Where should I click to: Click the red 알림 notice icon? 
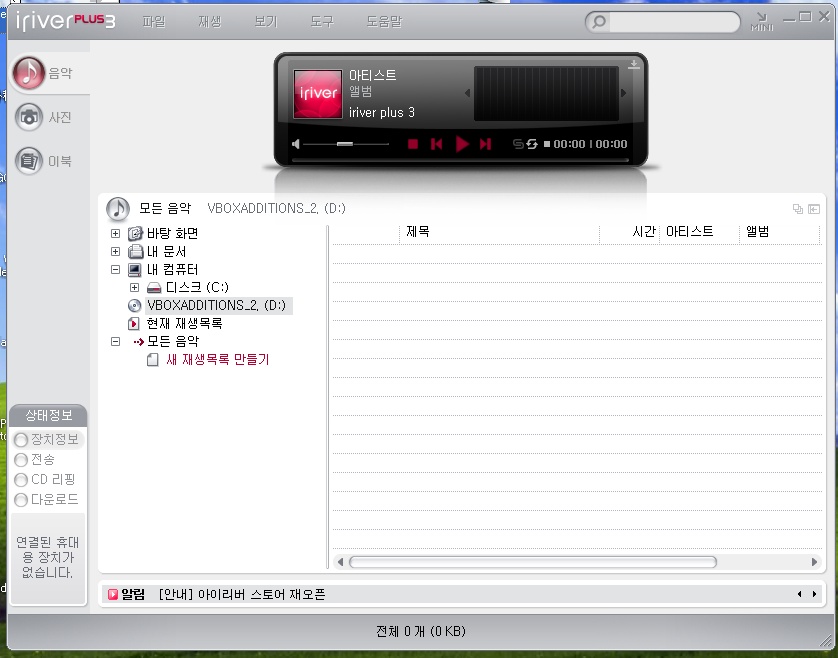113,594
